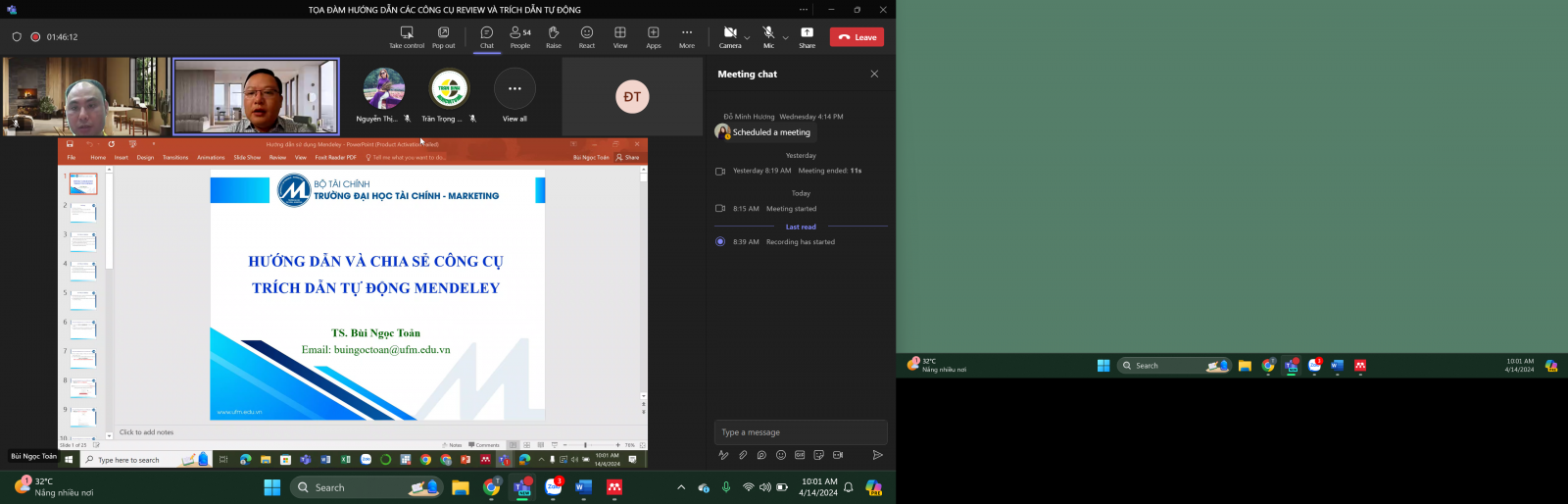The height and width of the screenshot is (504, 1568).
Task: Turn on the camera
Action: (730, 37)
